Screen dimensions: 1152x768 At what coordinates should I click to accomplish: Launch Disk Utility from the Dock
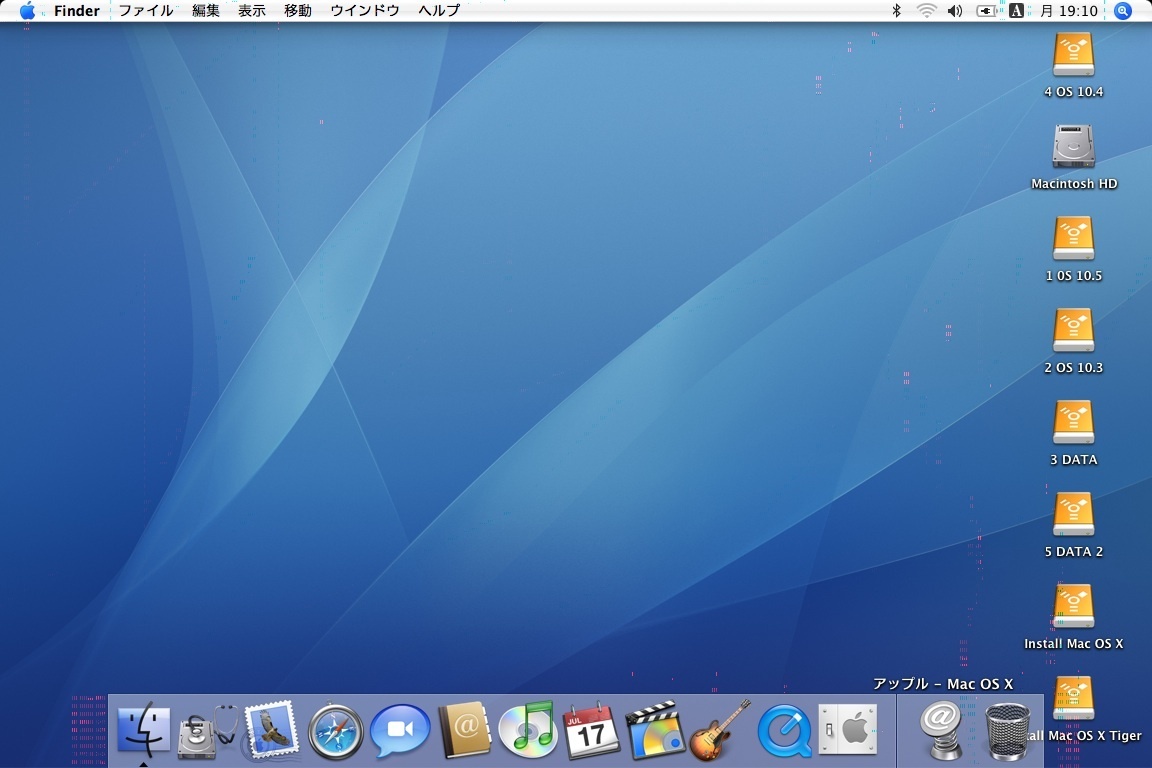click(x=206, y=731)
